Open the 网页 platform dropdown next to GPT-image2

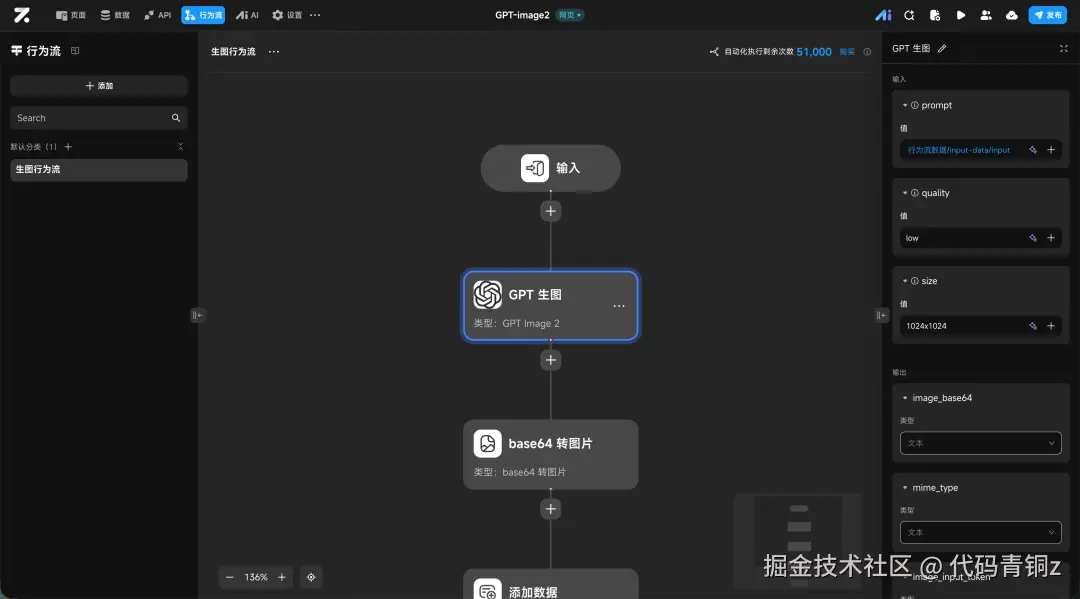[x=570, y=15]
